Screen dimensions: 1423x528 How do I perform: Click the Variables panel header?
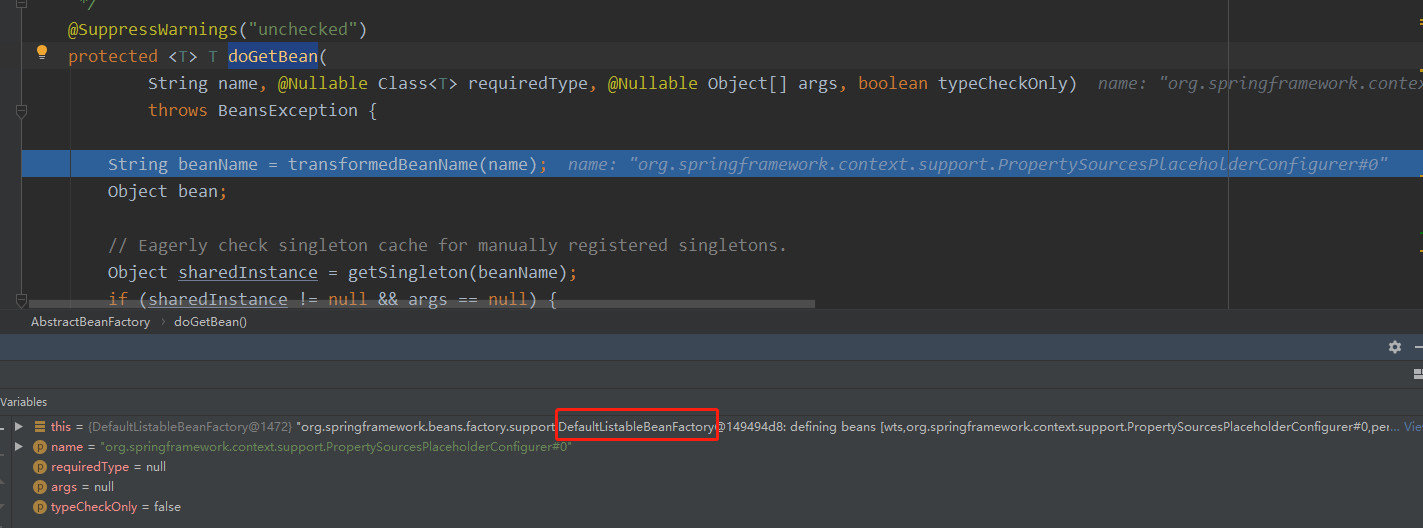point(23,401)
